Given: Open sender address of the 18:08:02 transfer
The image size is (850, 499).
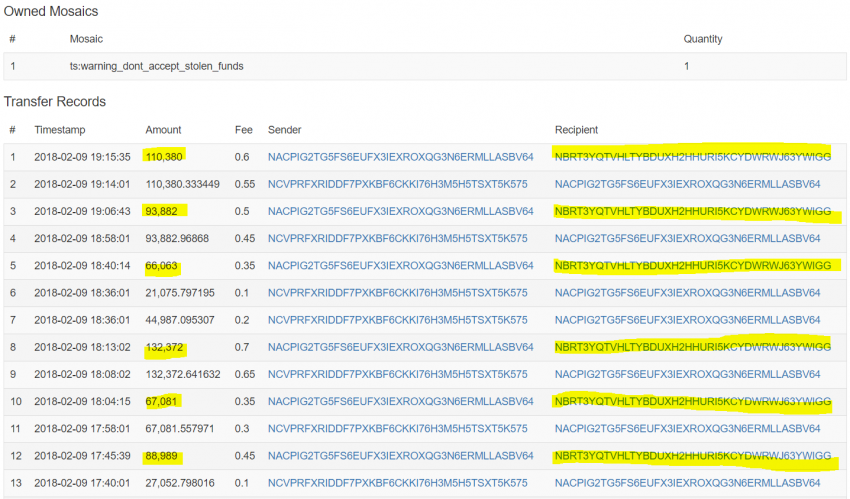Looking at the screenshot, I should tap(397, 374).
